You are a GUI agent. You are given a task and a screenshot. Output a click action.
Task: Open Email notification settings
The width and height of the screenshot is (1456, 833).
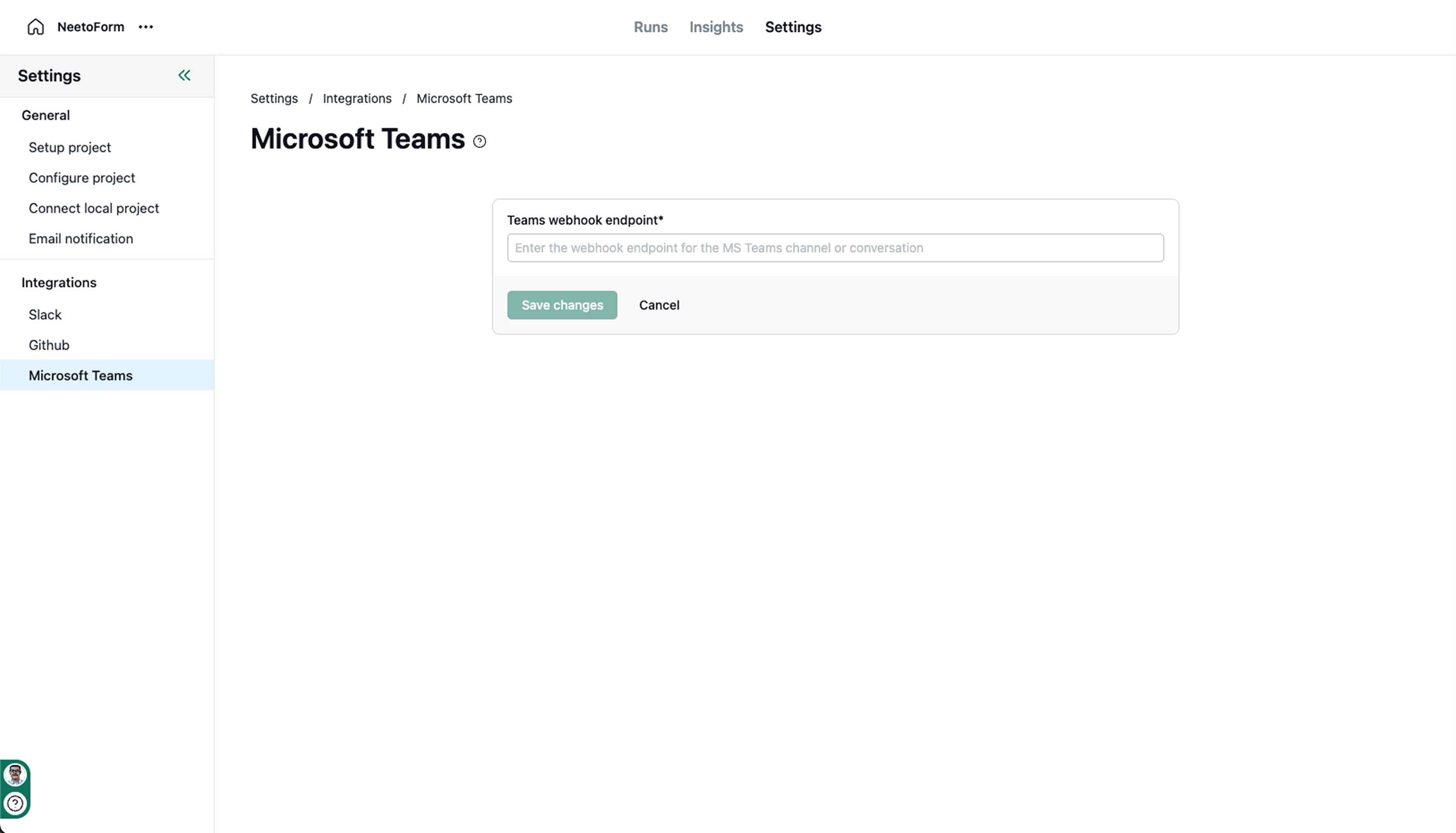point(81,239)
